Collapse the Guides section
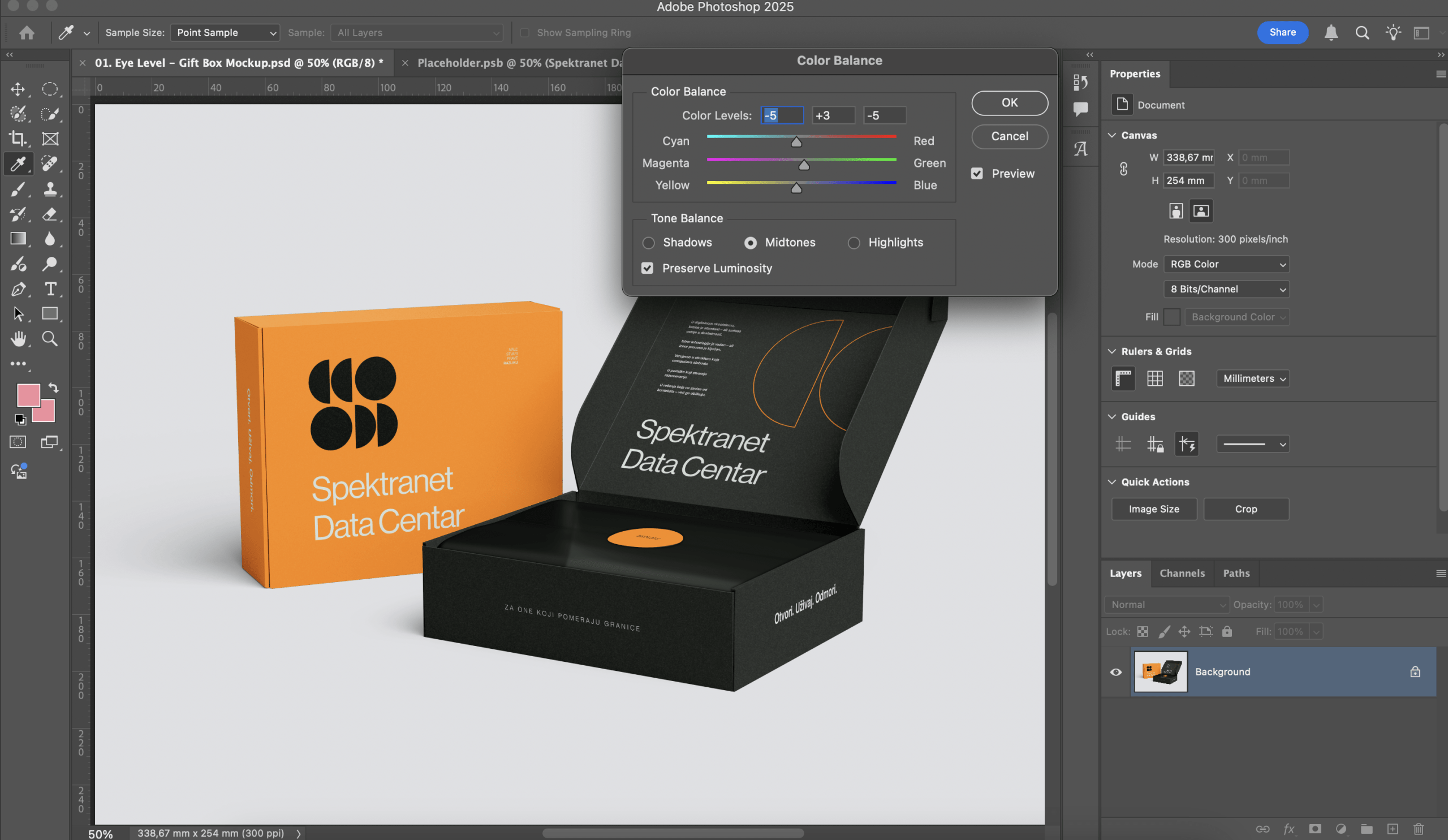1448x840 pixels. point(1112,416)
